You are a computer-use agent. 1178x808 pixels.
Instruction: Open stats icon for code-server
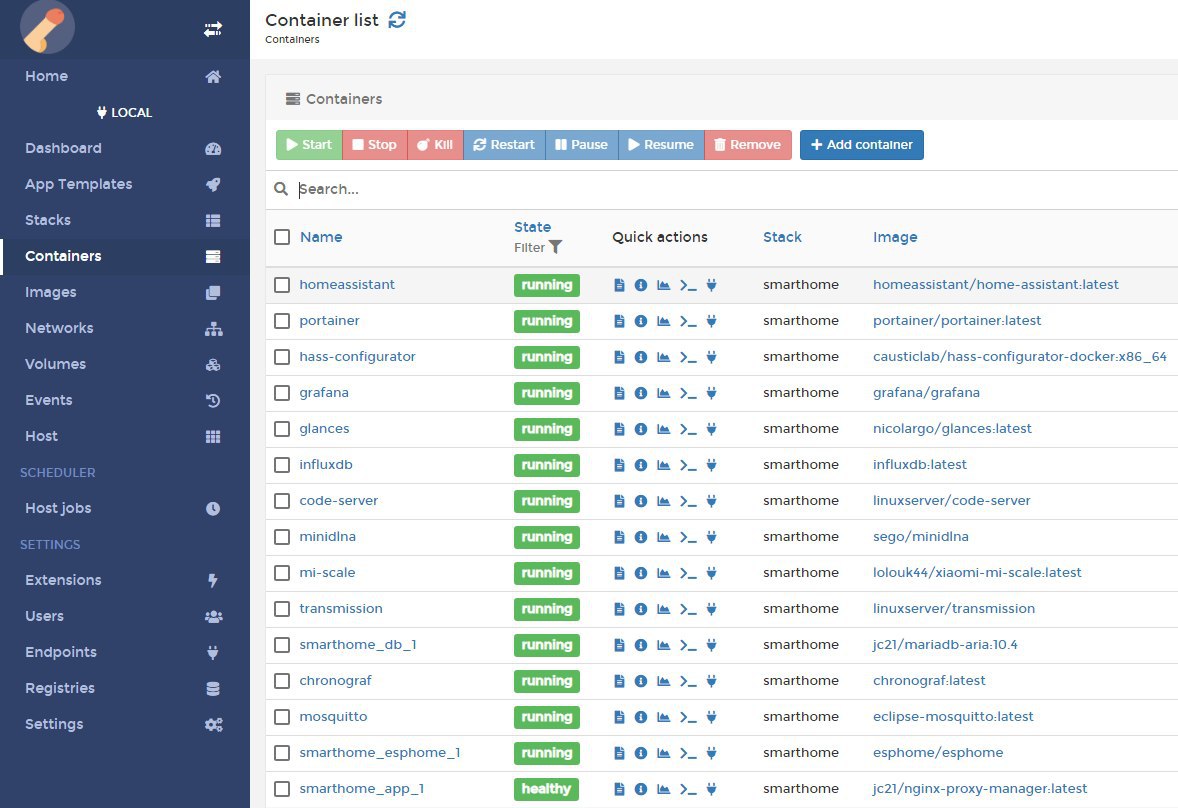[663, 502]
